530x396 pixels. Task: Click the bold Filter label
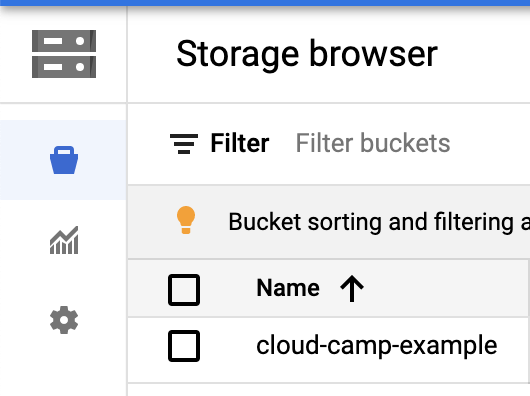(240, 143)
